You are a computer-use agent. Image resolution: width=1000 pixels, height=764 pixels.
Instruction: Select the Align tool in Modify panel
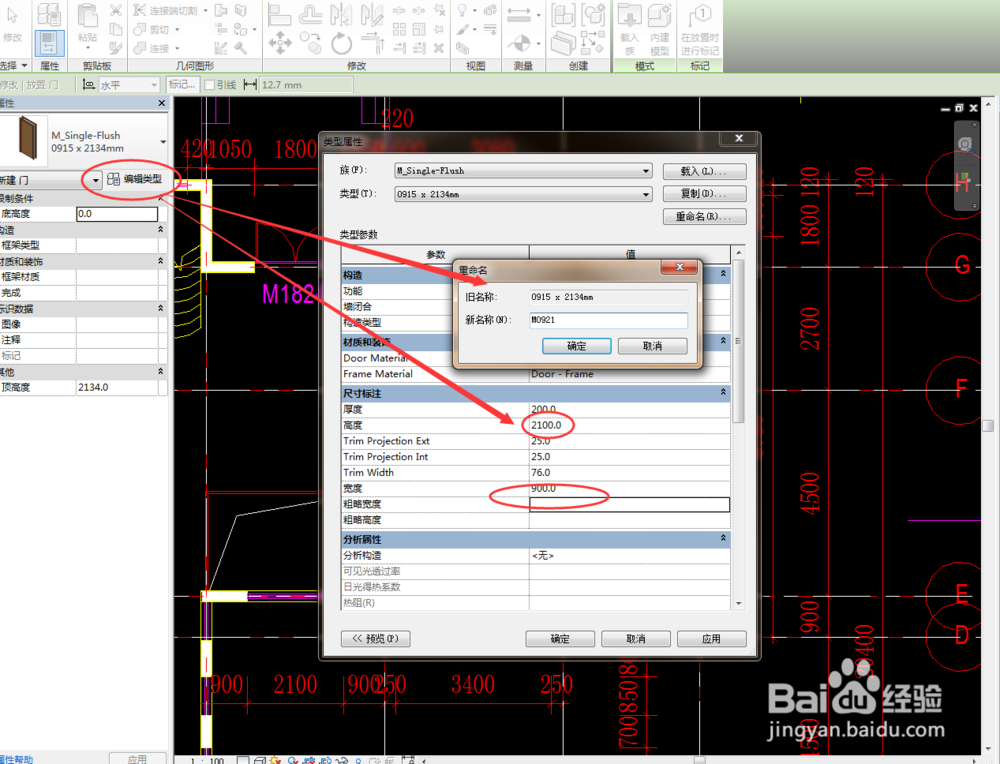pos(279,14)
